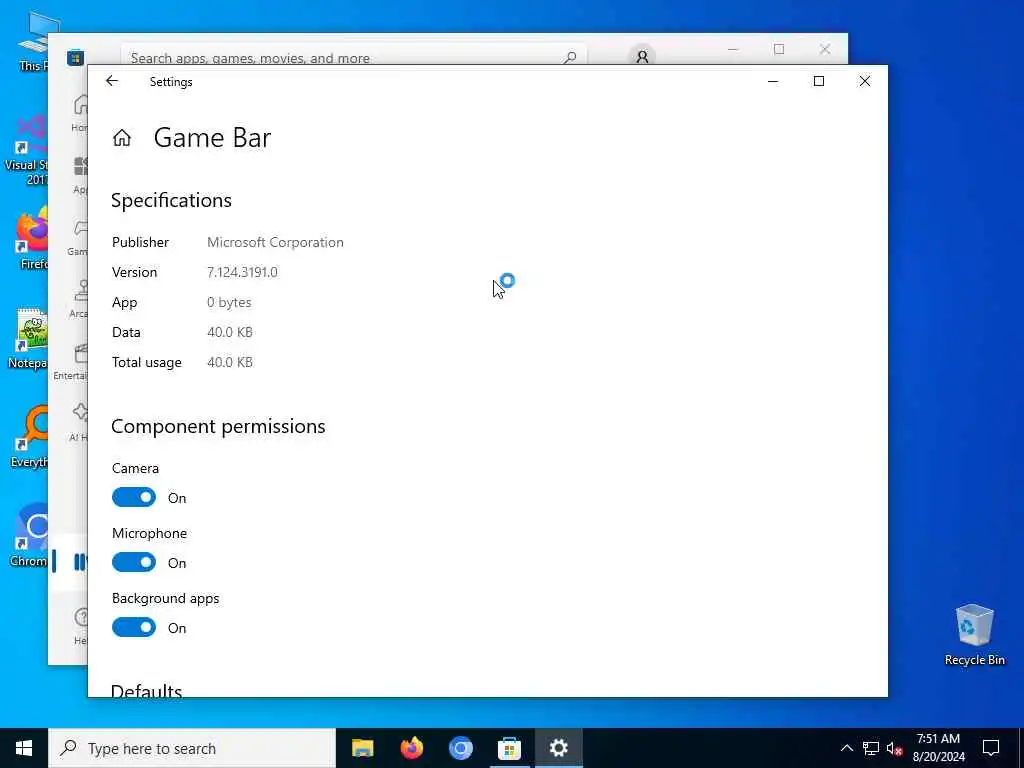Select the Firefox desktop shortcut
This screenshot has width=1024, height=768.
pos(31,238)
